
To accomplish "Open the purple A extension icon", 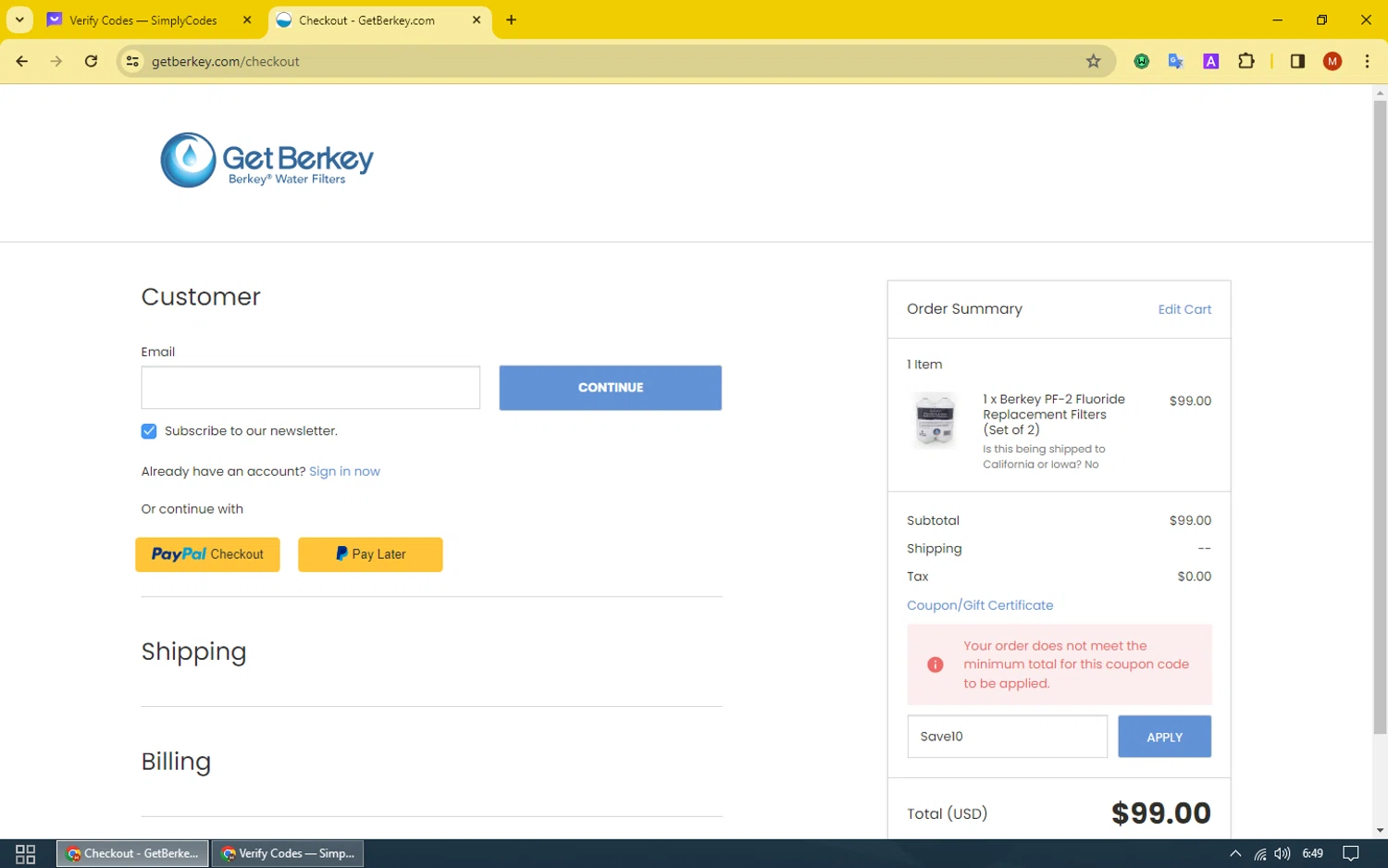I will (1210, 61).
